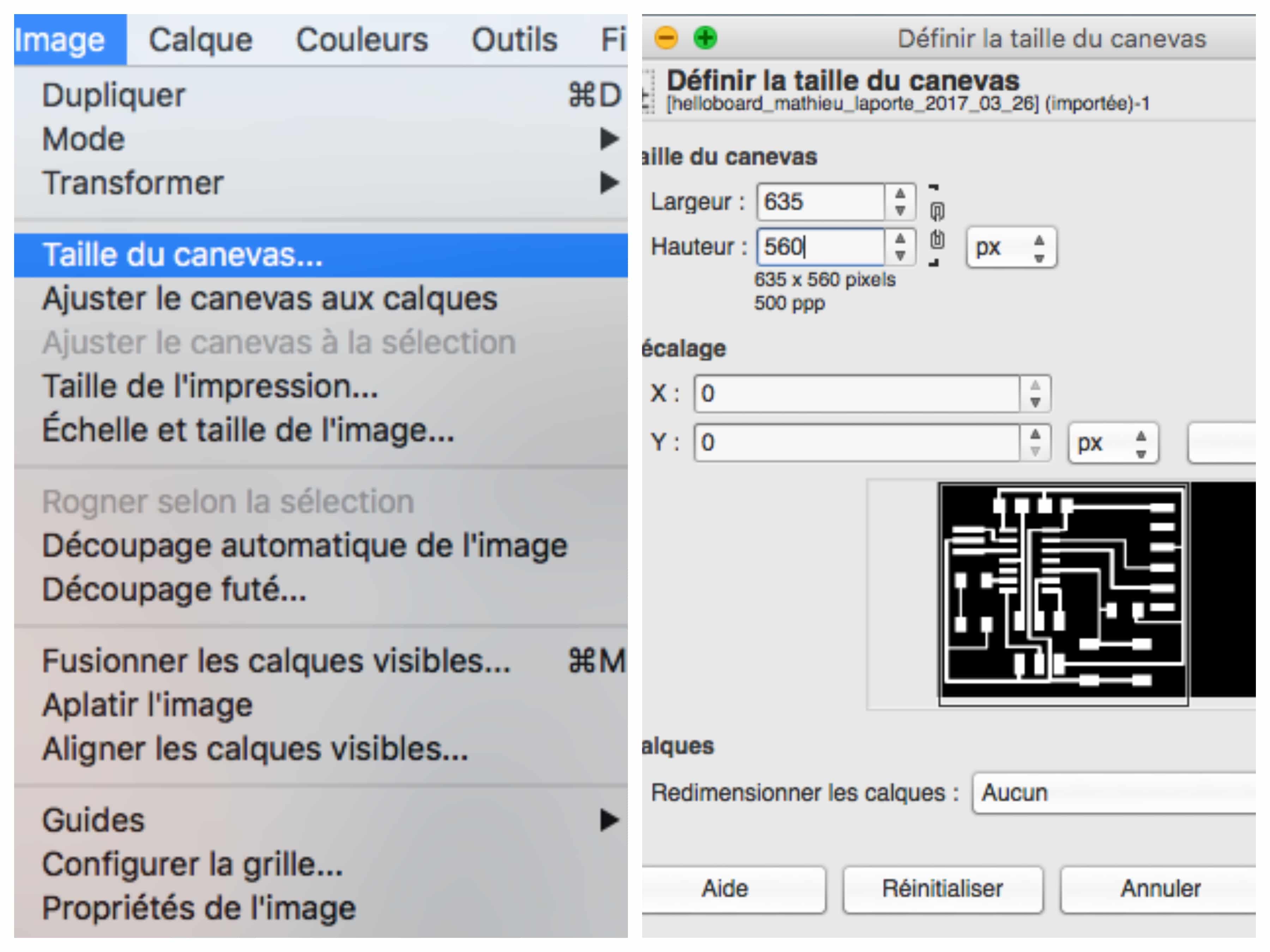
Task: Focus the X offset input field
Action: [x=857, y=393]
